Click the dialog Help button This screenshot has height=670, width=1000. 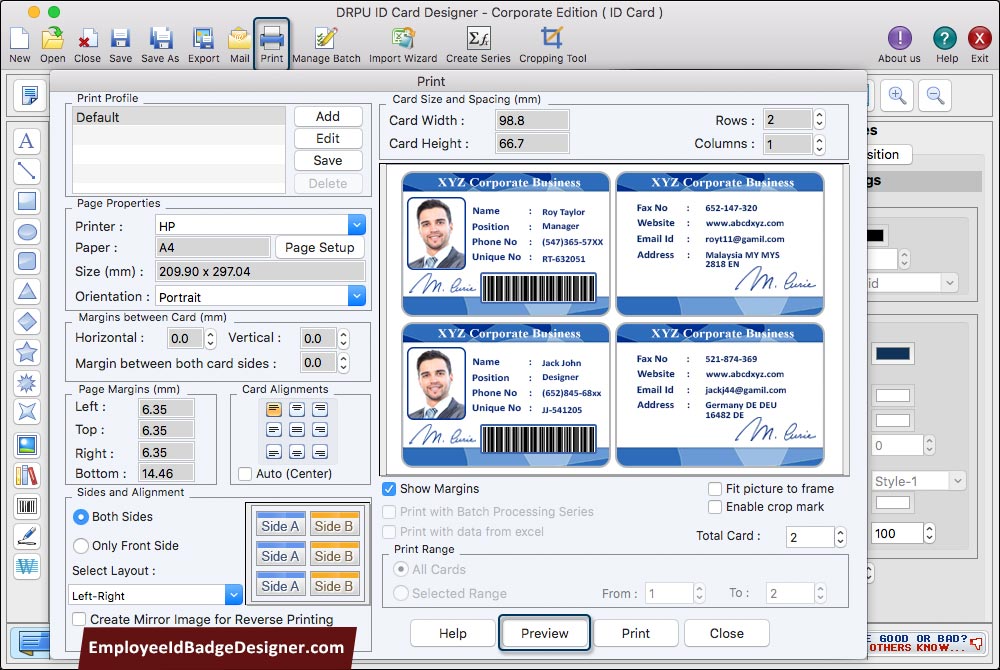[452, 633]
